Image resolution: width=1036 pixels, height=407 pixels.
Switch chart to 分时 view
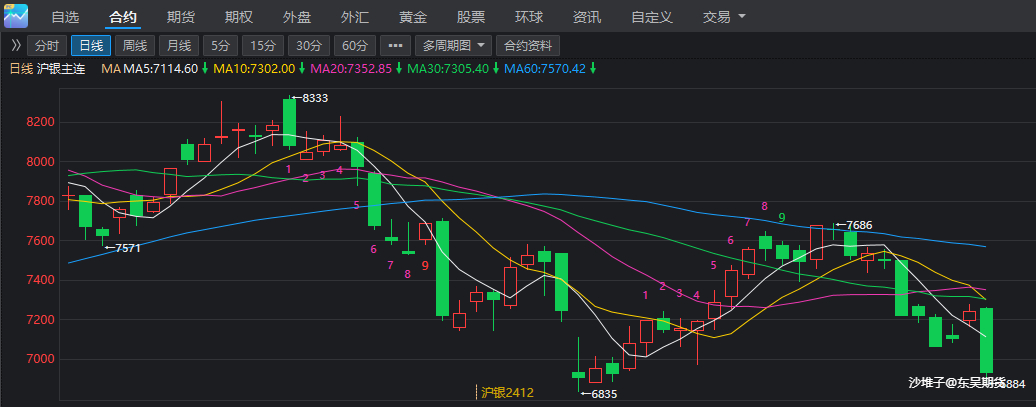pos(47,46)
